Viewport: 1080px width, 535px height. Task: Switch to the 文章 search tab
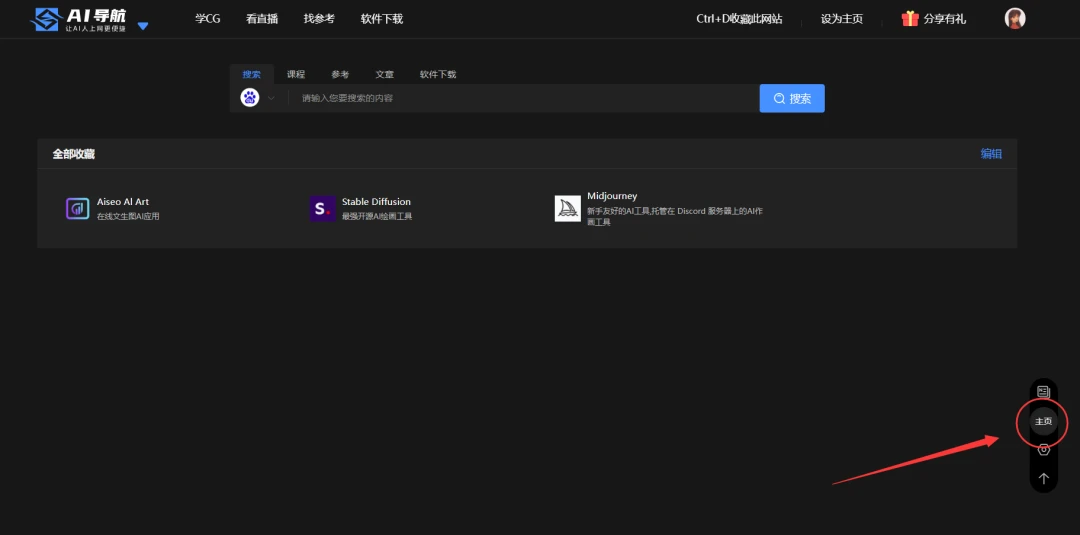pyautogui.click(x=384, y=74)
